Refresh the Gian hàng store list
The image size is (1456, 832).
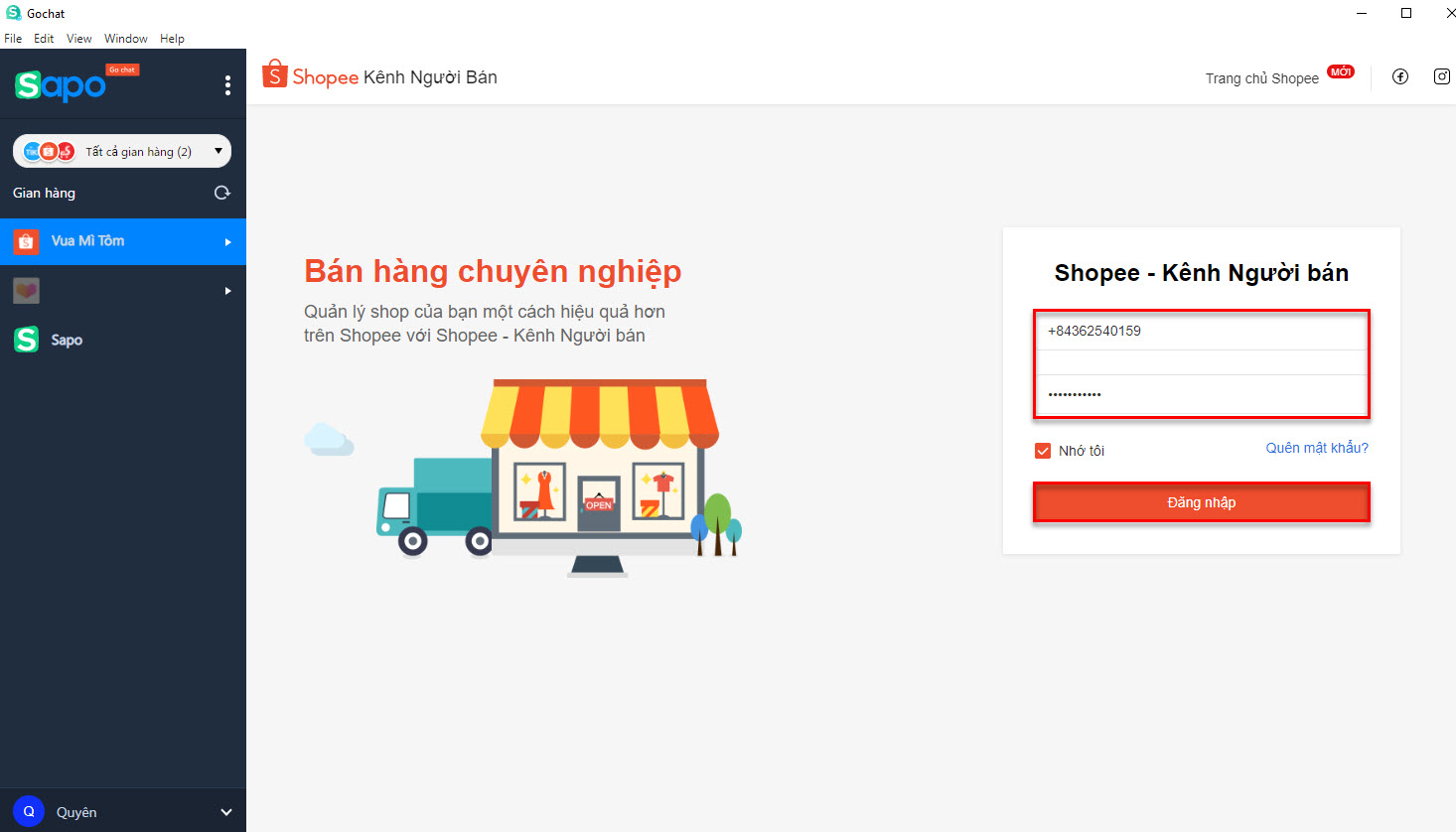pos(222,193)
